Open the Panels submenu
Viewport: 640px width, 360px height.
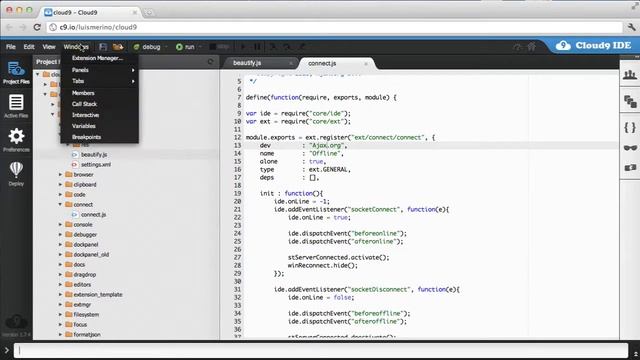pyautogui.click(x=100, y=70)
